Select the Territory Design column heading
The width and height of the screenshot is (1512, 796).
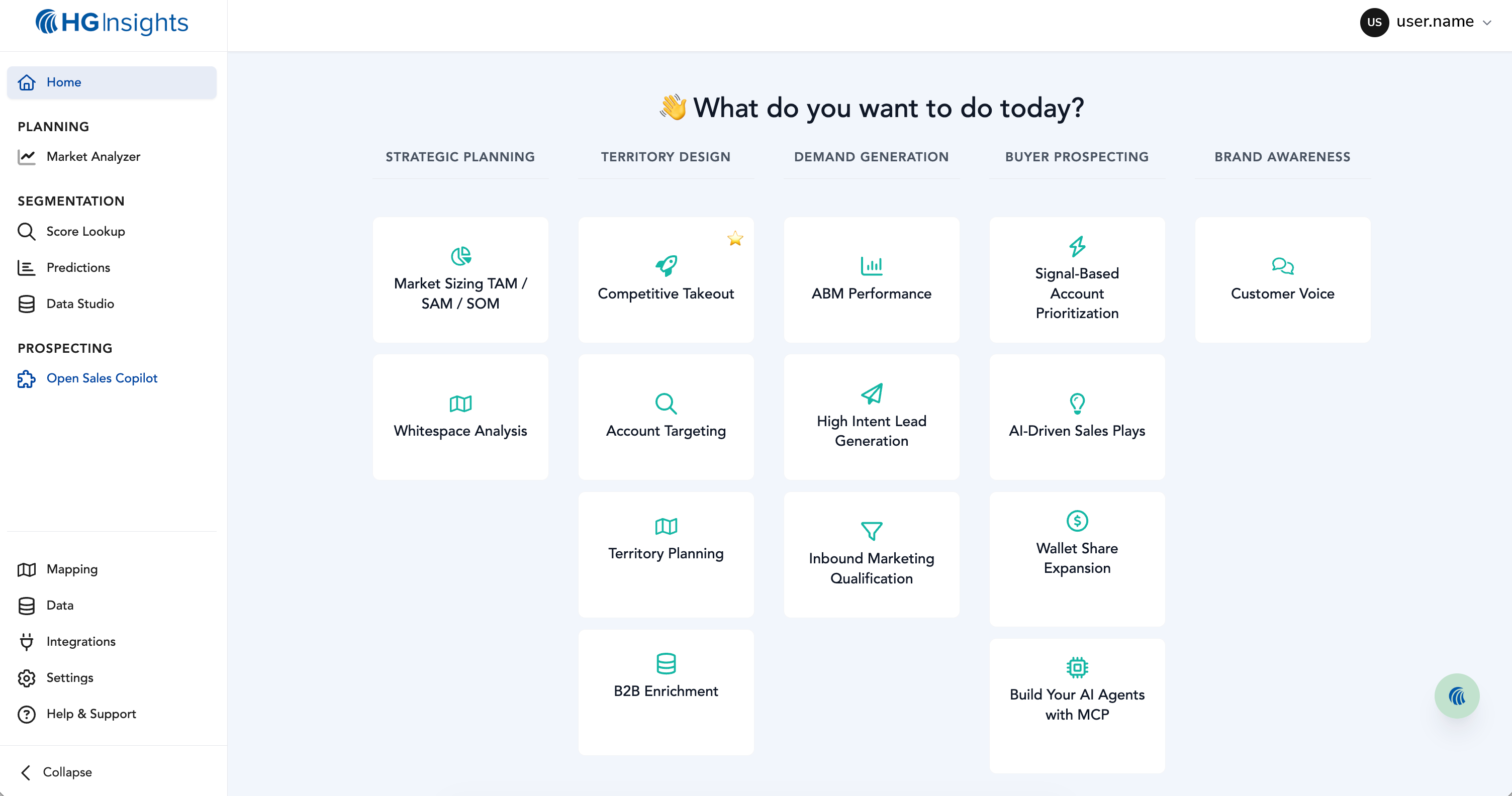click(x=666, y=157)
